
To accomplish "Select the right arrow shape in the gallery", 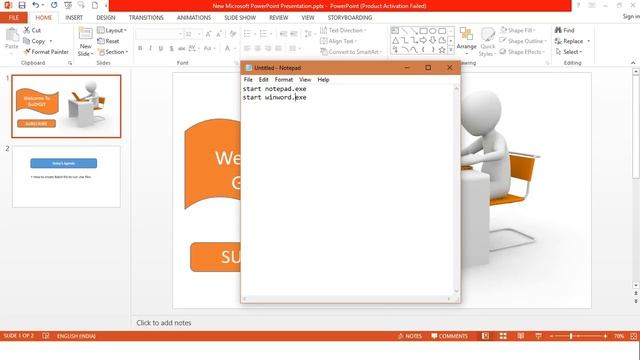I will (x=423, y=40).
